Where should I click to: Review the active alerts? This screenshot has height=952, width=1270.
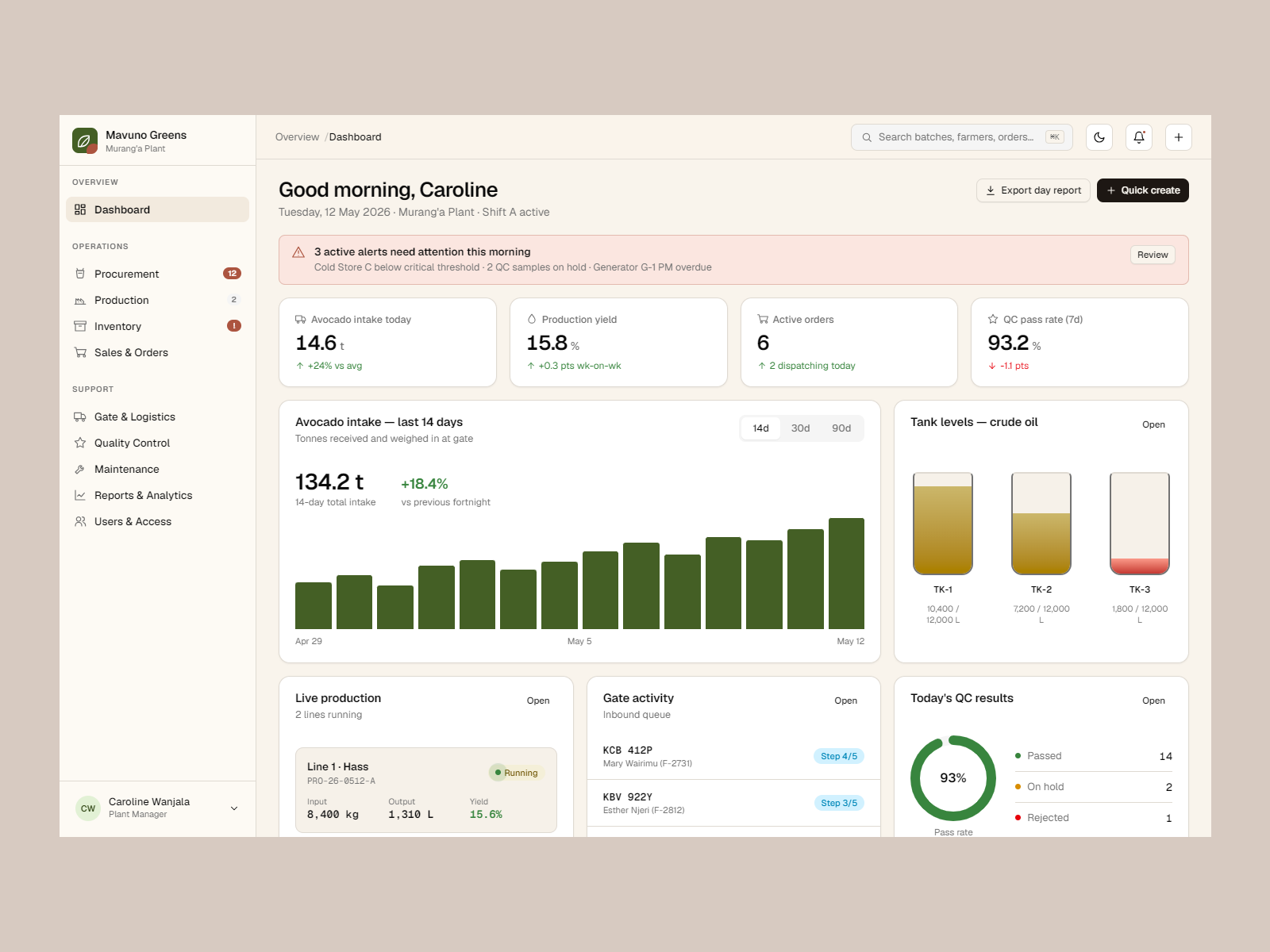tap(1153, 255)
